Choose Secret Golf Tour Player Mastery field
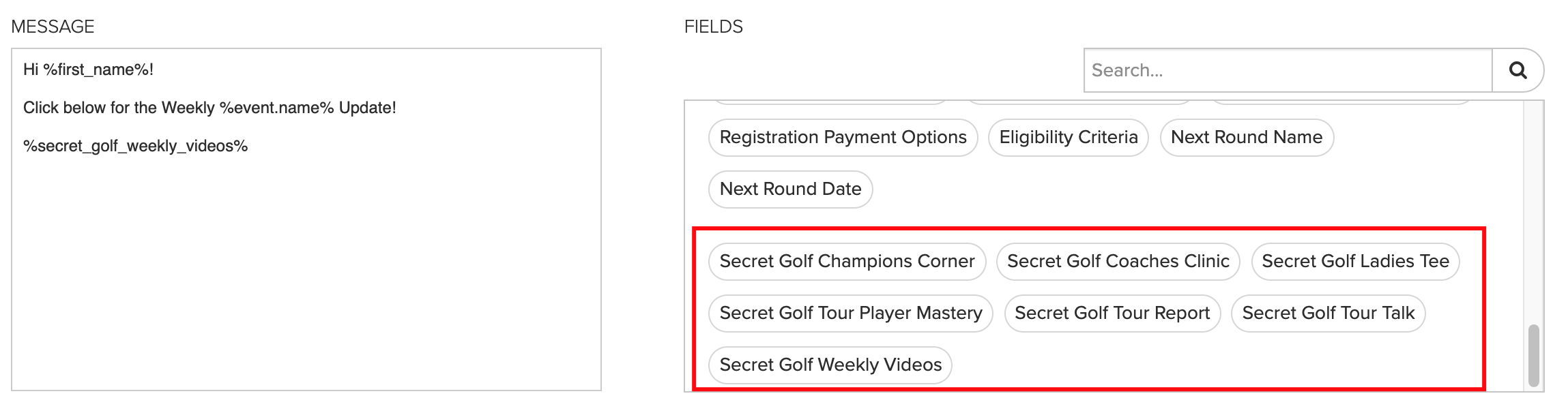Screen dimensions: 1568x413 point(851,313)
